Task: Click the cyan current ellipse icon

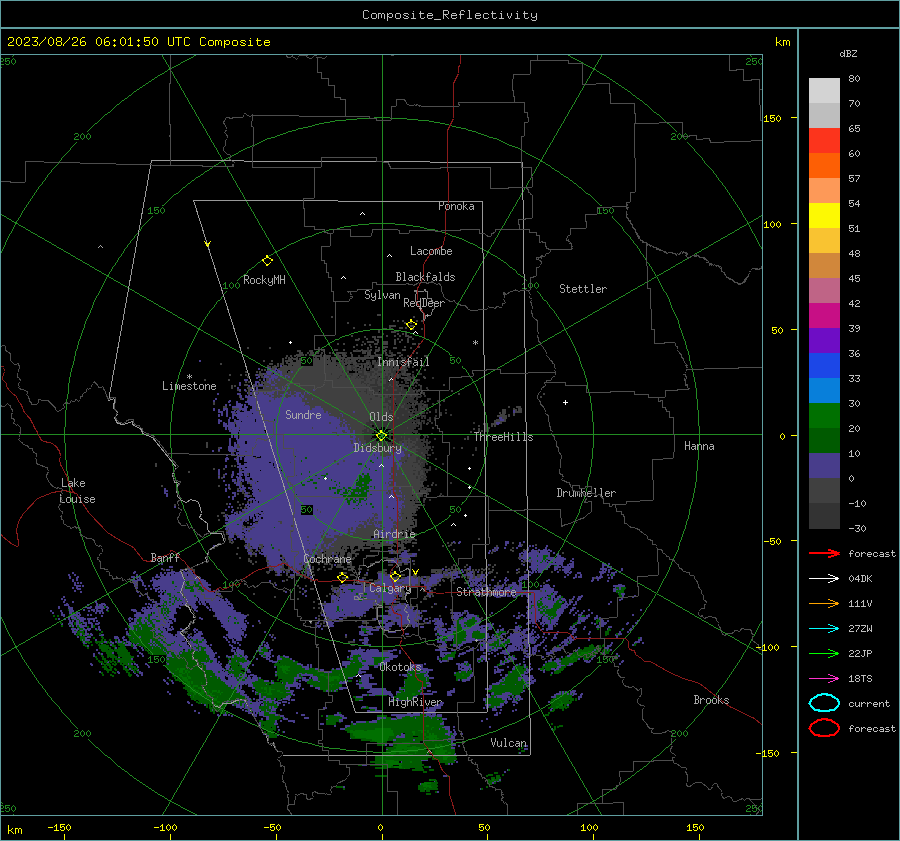Action: tap(824, 703)
